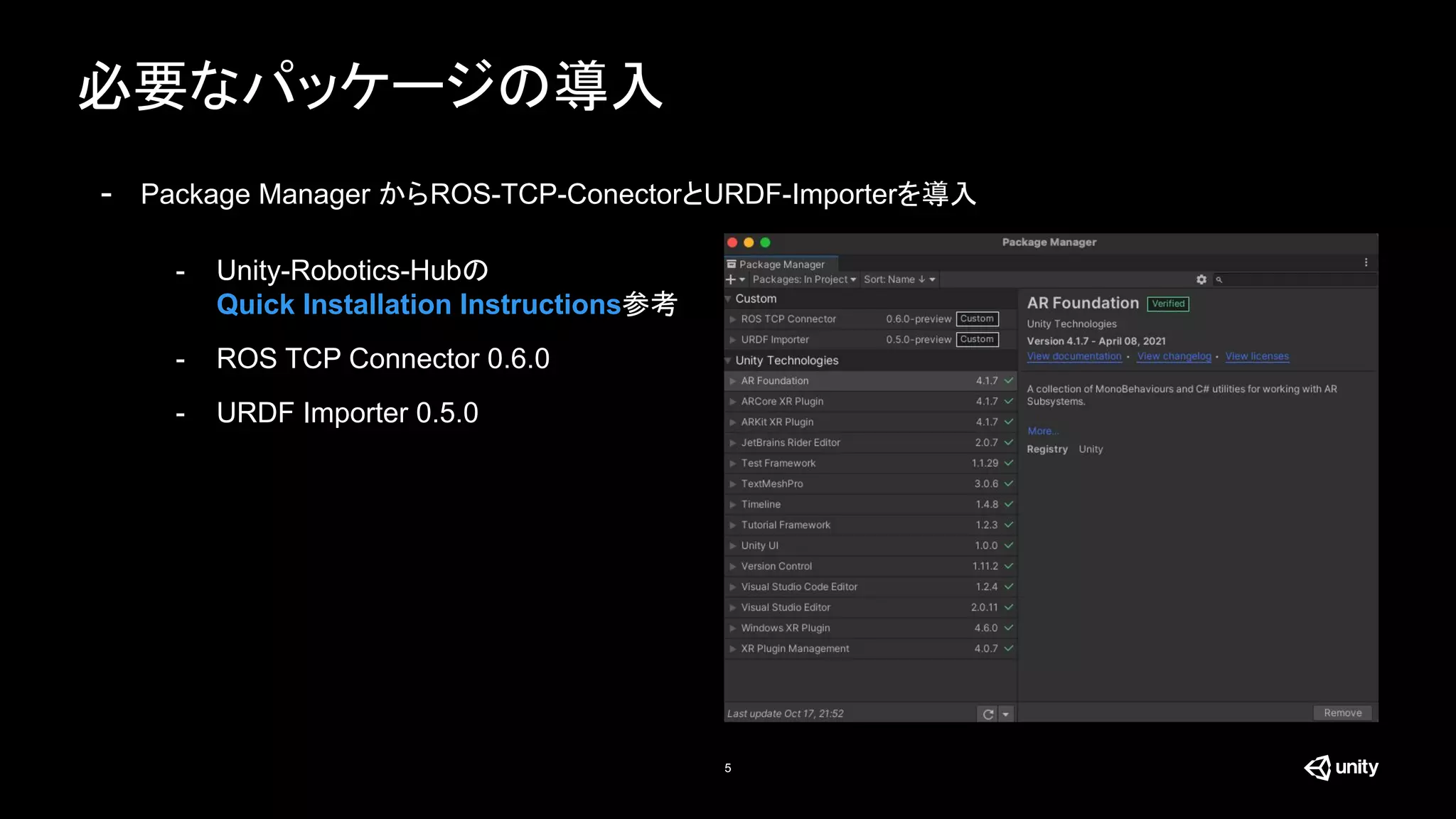Click the Version 4.1.7 - April 08, 2021 text

[x=1096, y=341]
